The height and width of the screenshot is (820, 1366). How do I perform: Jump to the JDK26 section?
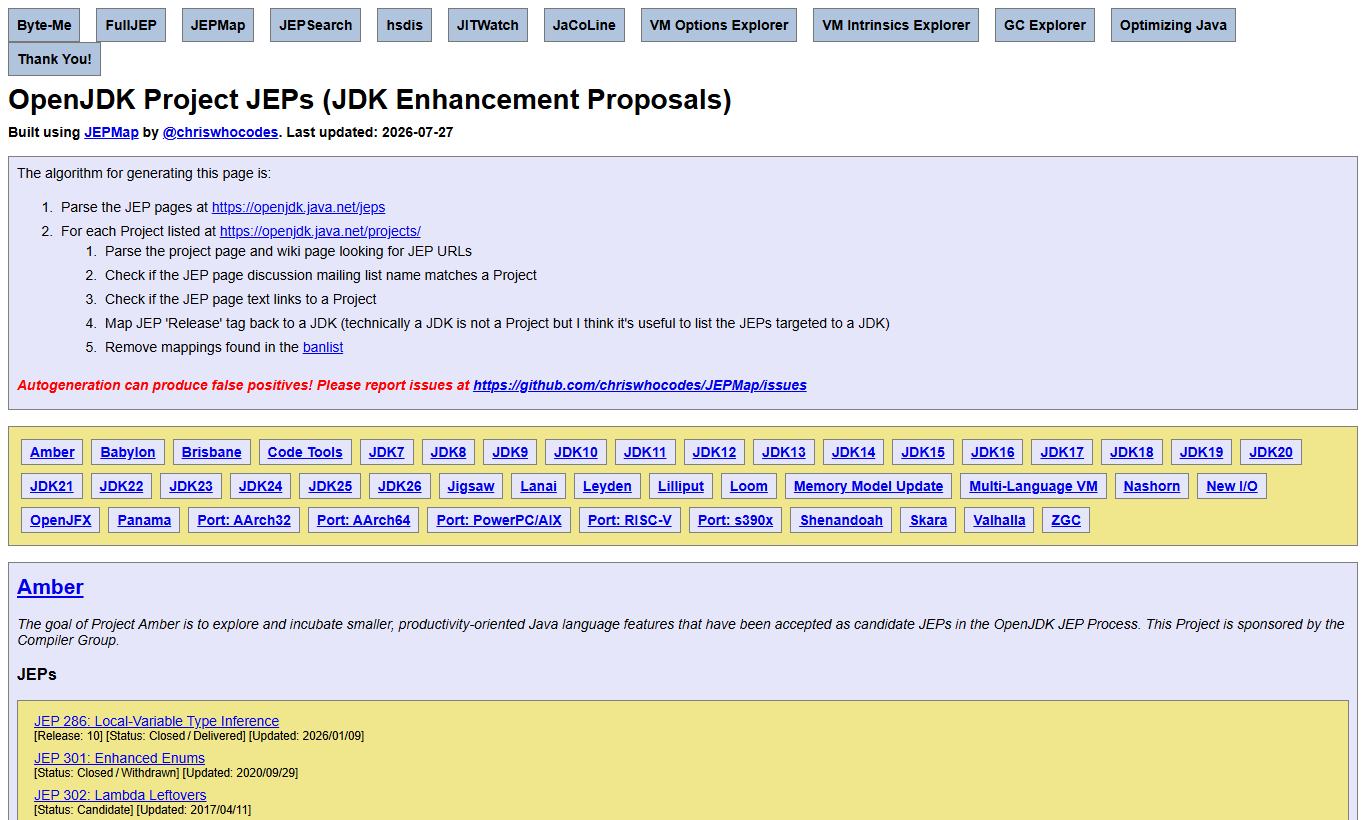[400, 486]
